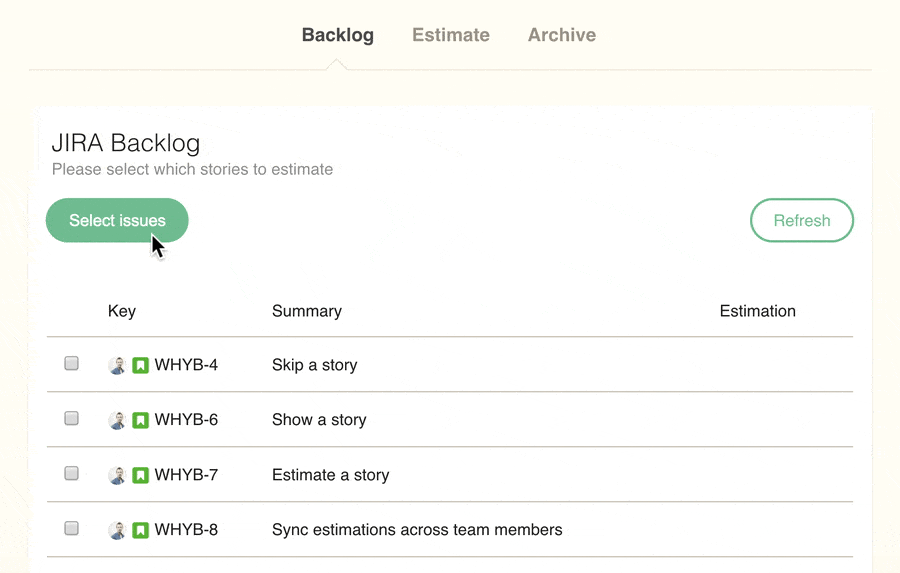
Task: Click the Key column header
Action: [122, 311]
